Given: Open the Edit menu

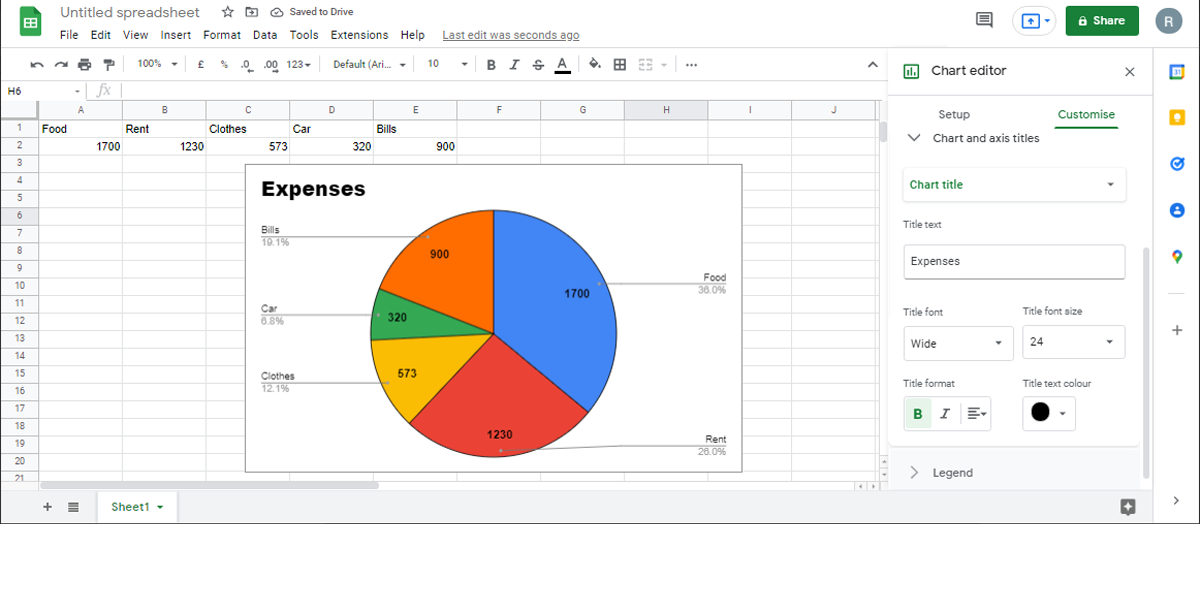Looking at the screenshot, I should (101, 35).
